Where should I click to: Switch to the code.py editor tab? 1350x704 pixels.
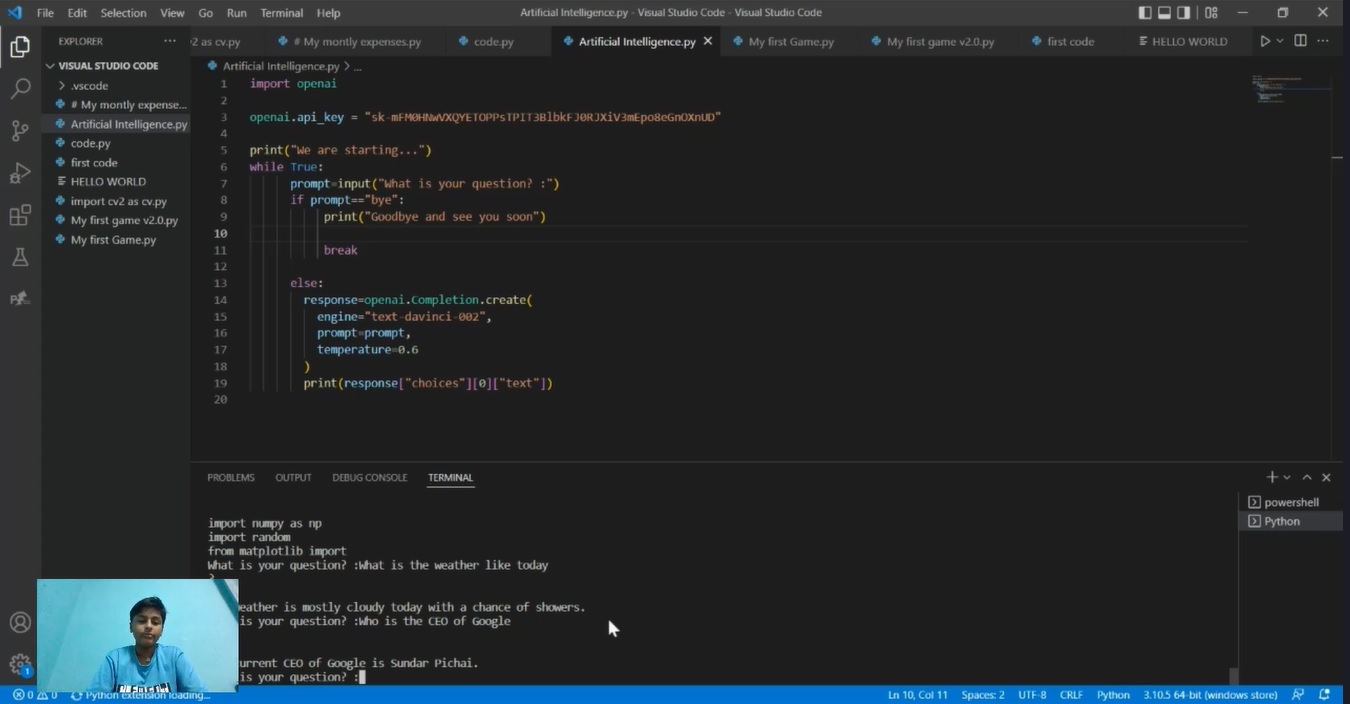click(x=494, y=42)
